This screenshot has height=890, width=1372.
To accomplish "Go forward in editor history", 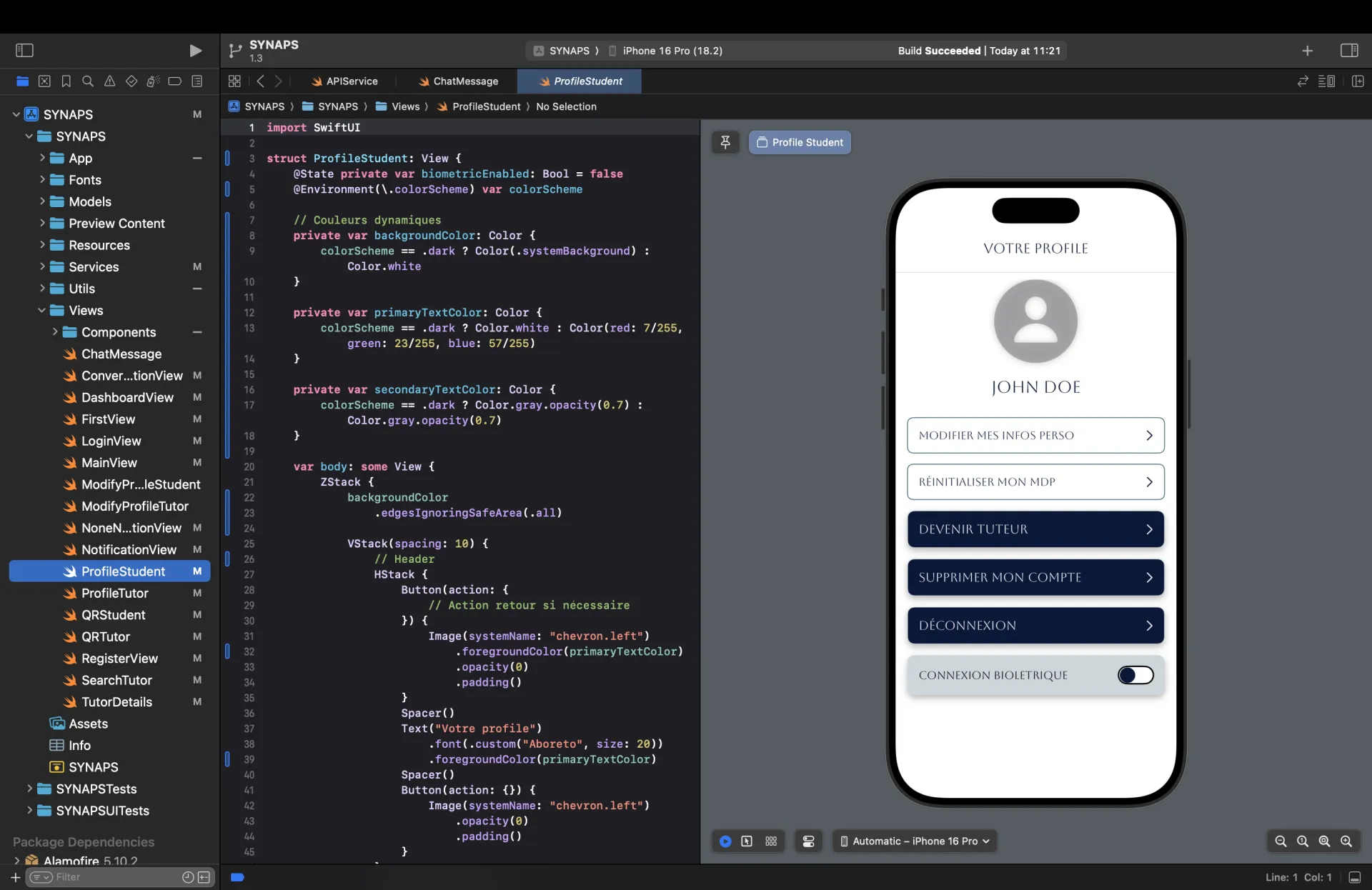I will click(279, 81).
